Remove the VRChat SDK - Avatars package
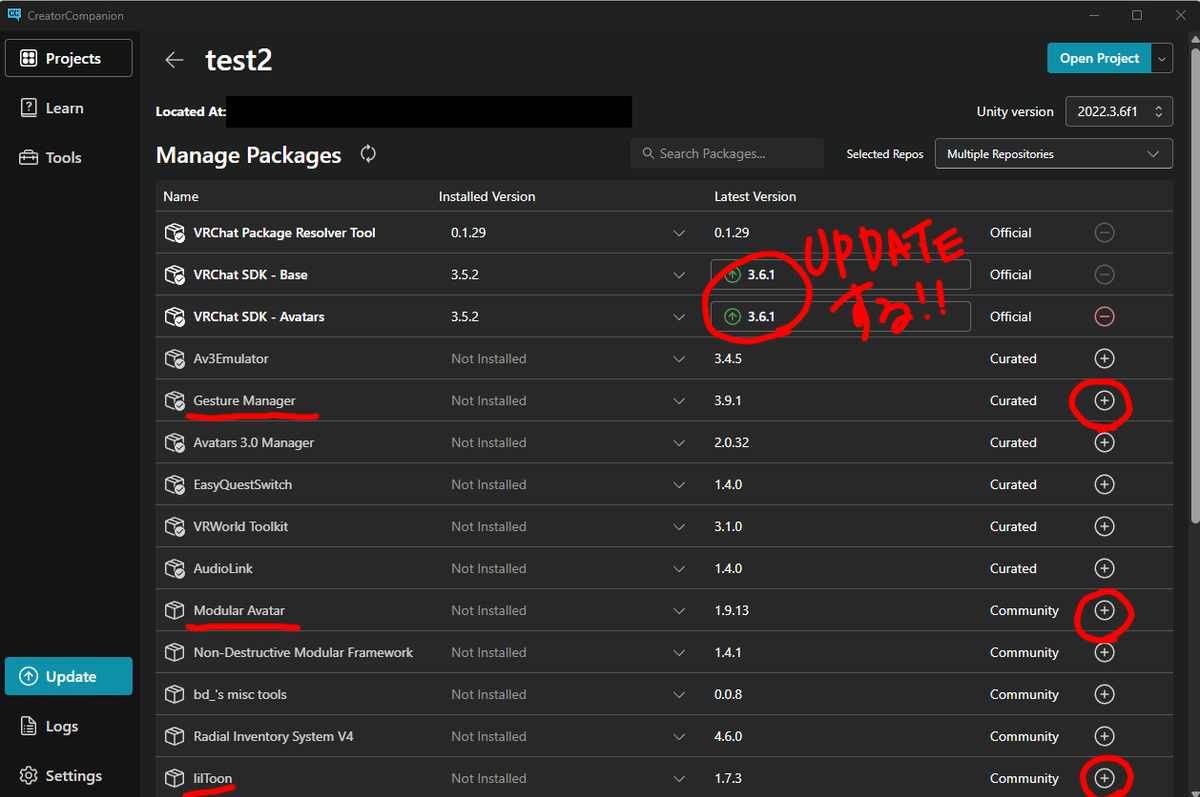This screenshot has width=1200, height=797. (x=1104, y=316)
